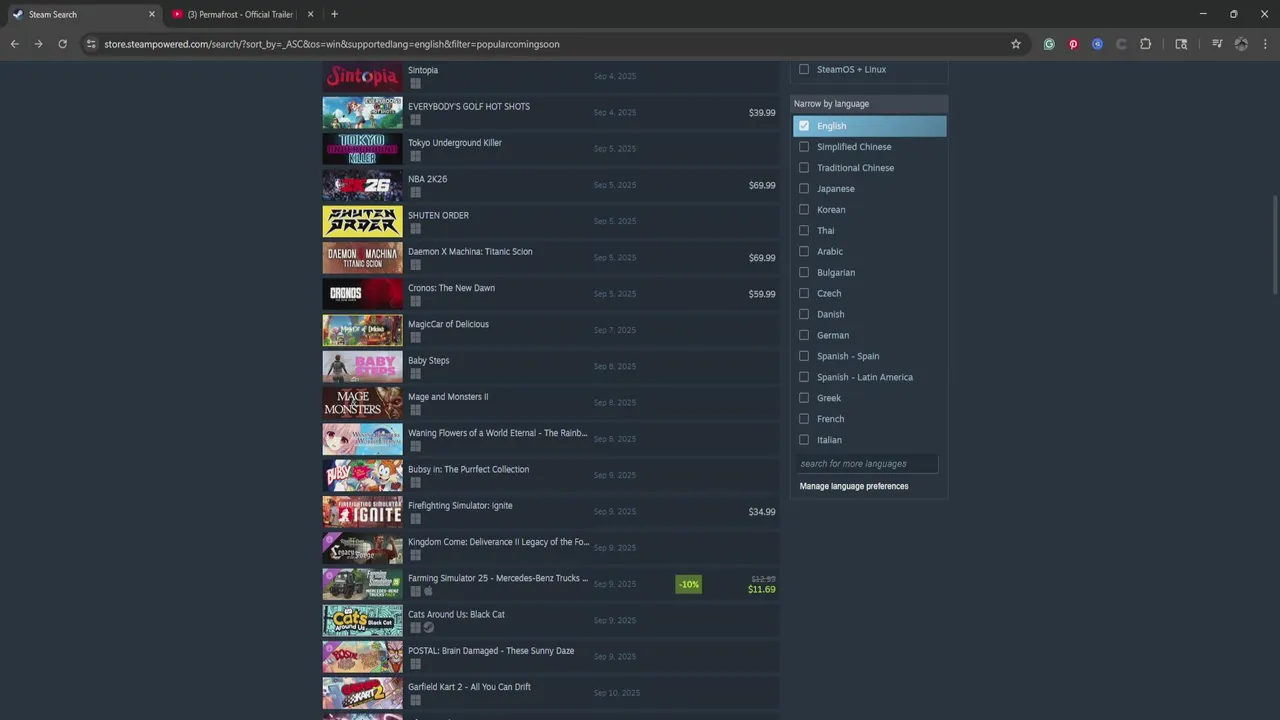
Task: Tick Spanish - Spain checkbox
Action: click(804, 356)
